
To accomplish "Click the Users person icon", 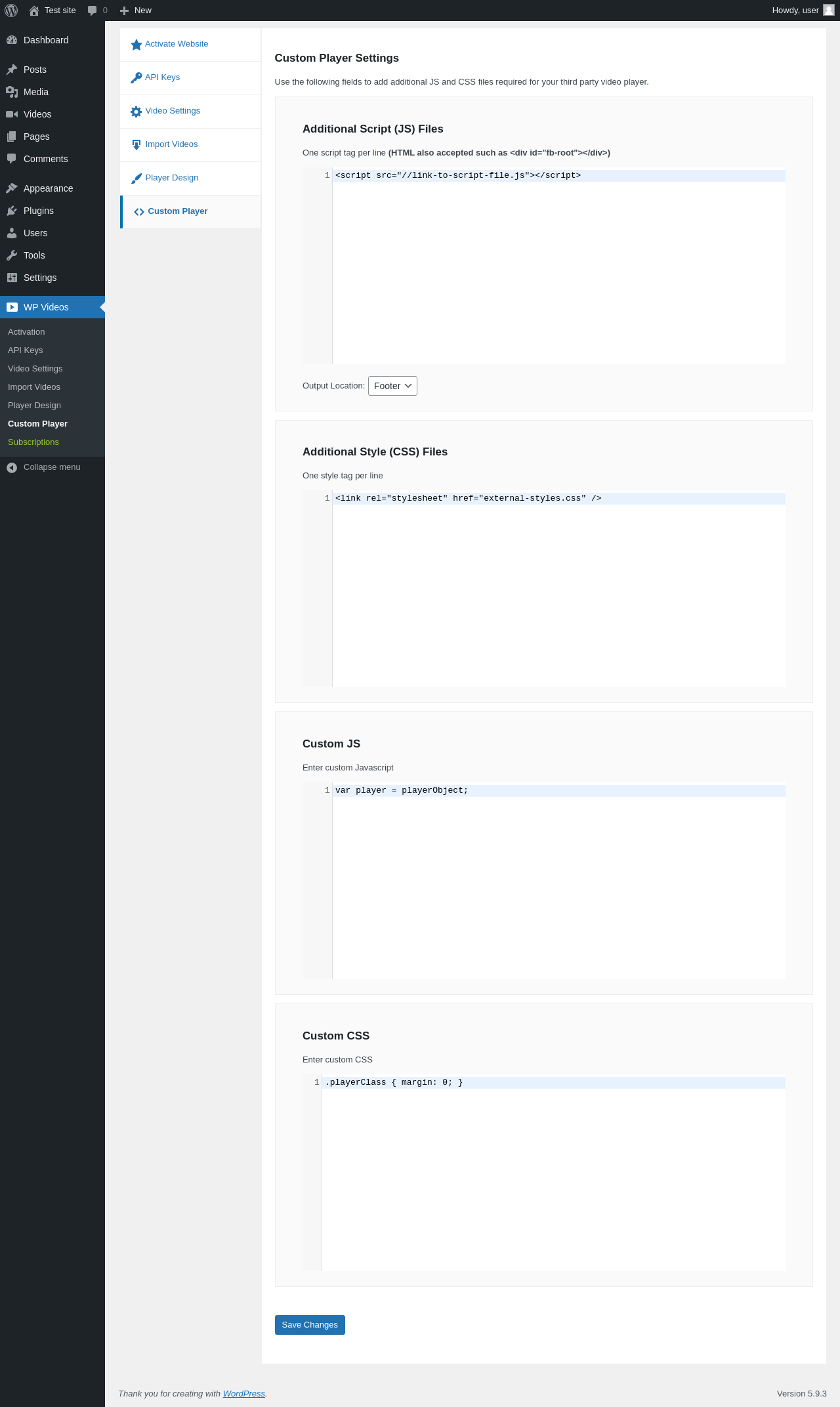I will pyautogui.click(x=12, y=233).
